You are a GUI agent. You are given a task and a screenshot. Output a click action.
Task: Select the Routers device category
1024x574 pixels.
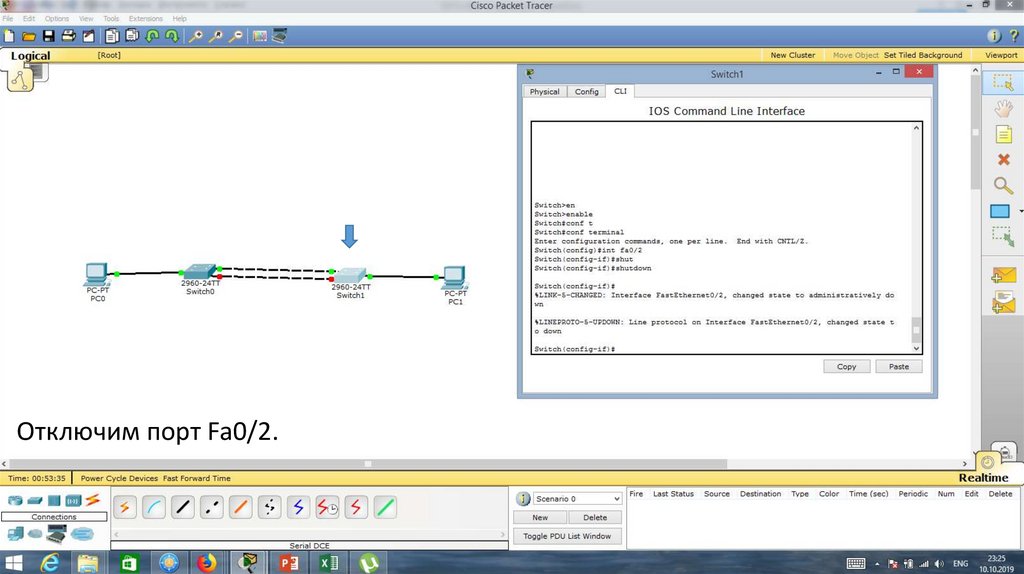[x=14, y=501]
